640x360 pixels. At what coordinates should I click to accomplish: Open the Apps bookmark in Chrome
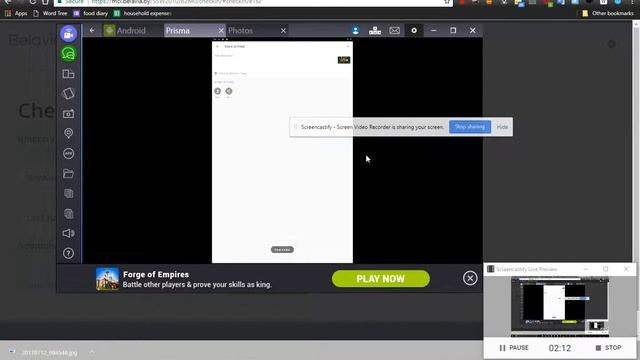click(16, 13)
